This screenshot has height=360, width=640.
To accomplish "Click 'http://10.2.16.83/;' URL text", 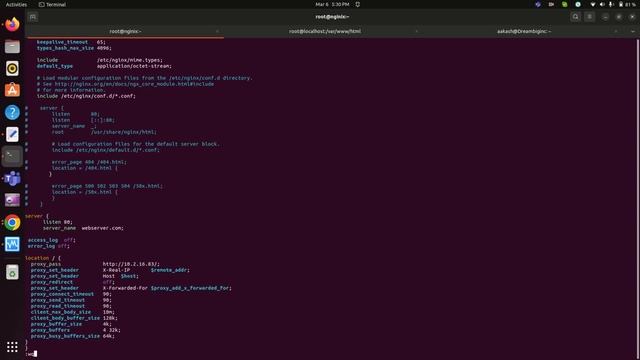I will [x=131, y=264].
